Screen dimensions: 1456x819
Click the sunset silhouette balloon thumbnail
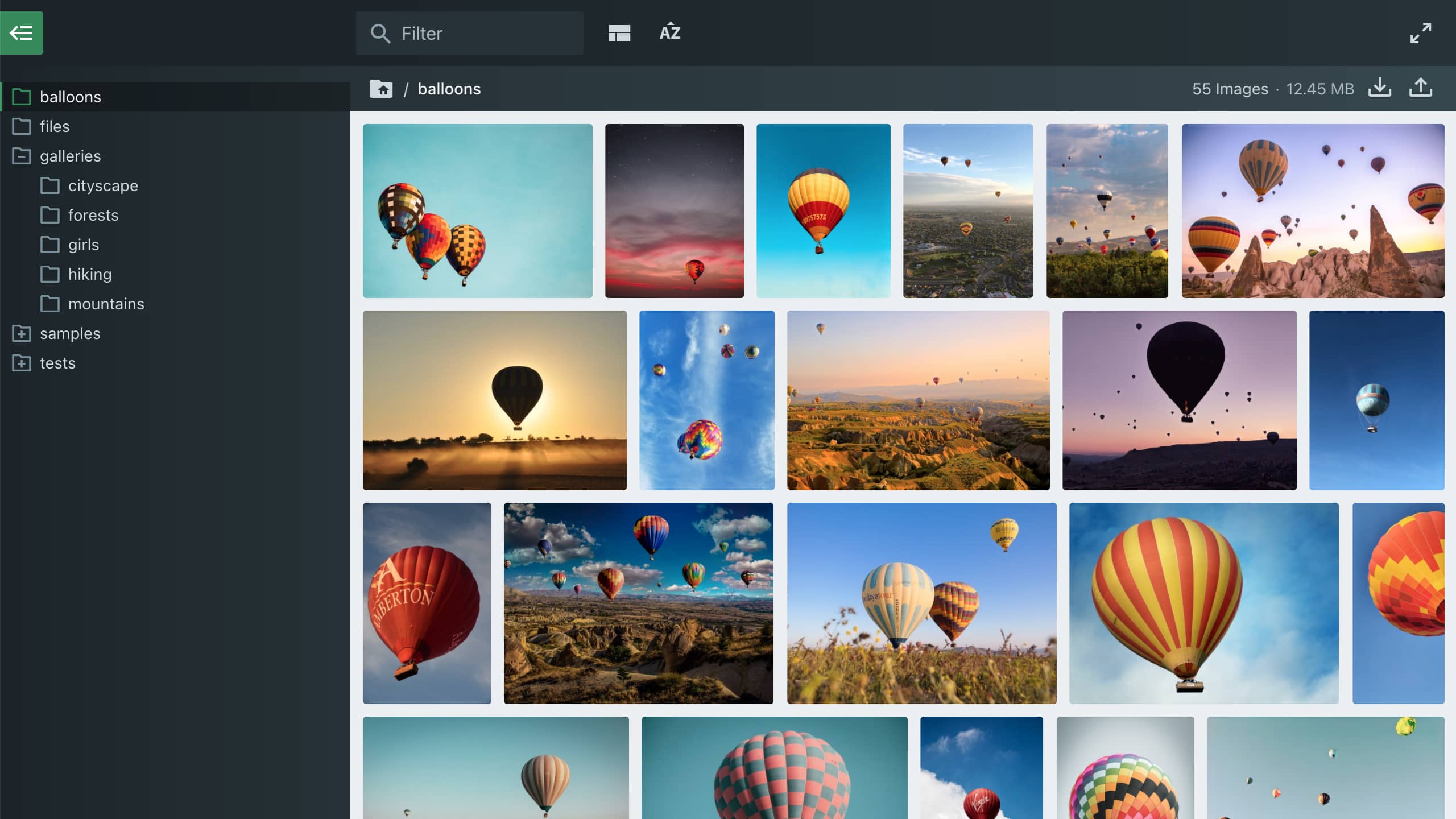tap(495, 400)
